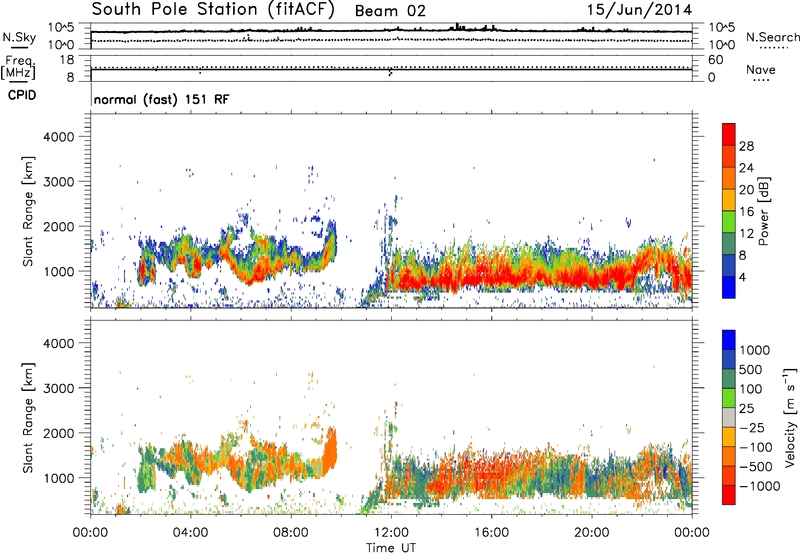
Task: Click the 20:00 time axis label
Action: 591,533
